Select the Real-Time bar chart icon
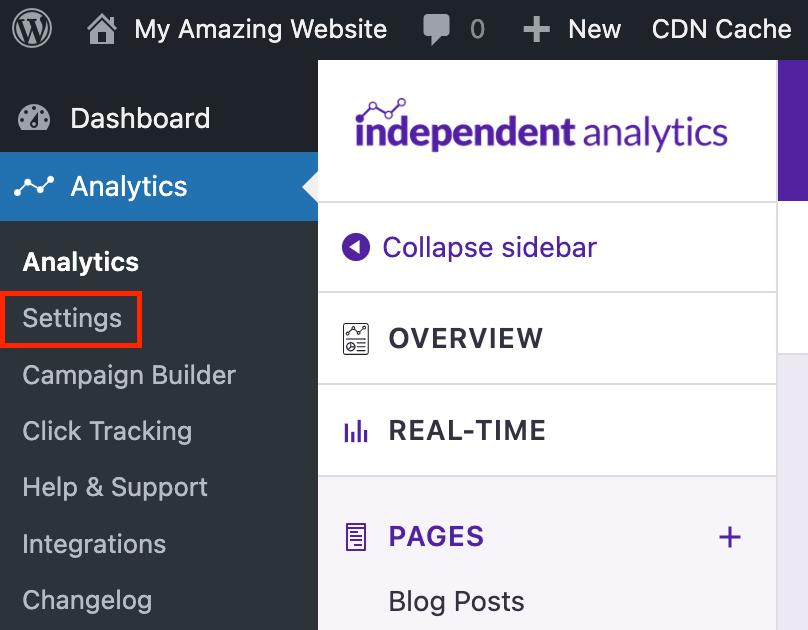The image size is (808, 630). [x=356, y=430]
